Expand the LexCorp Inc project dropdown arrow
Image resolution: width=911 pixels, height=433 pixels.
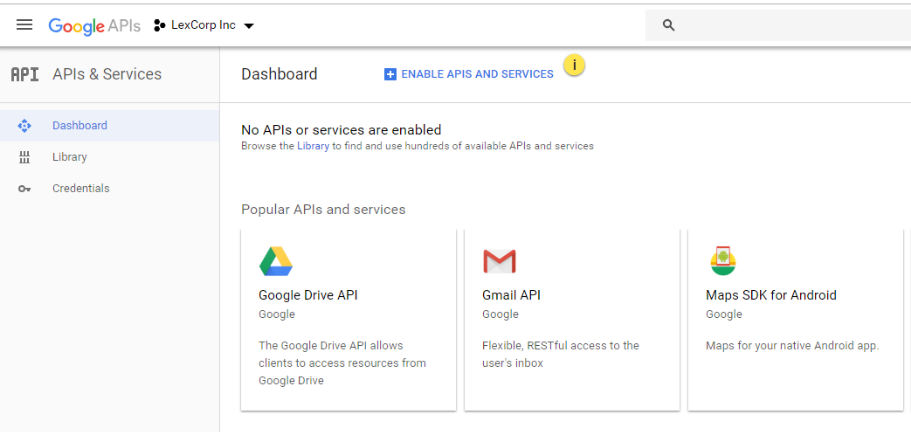pyautogui.click(x=249, y=26)
